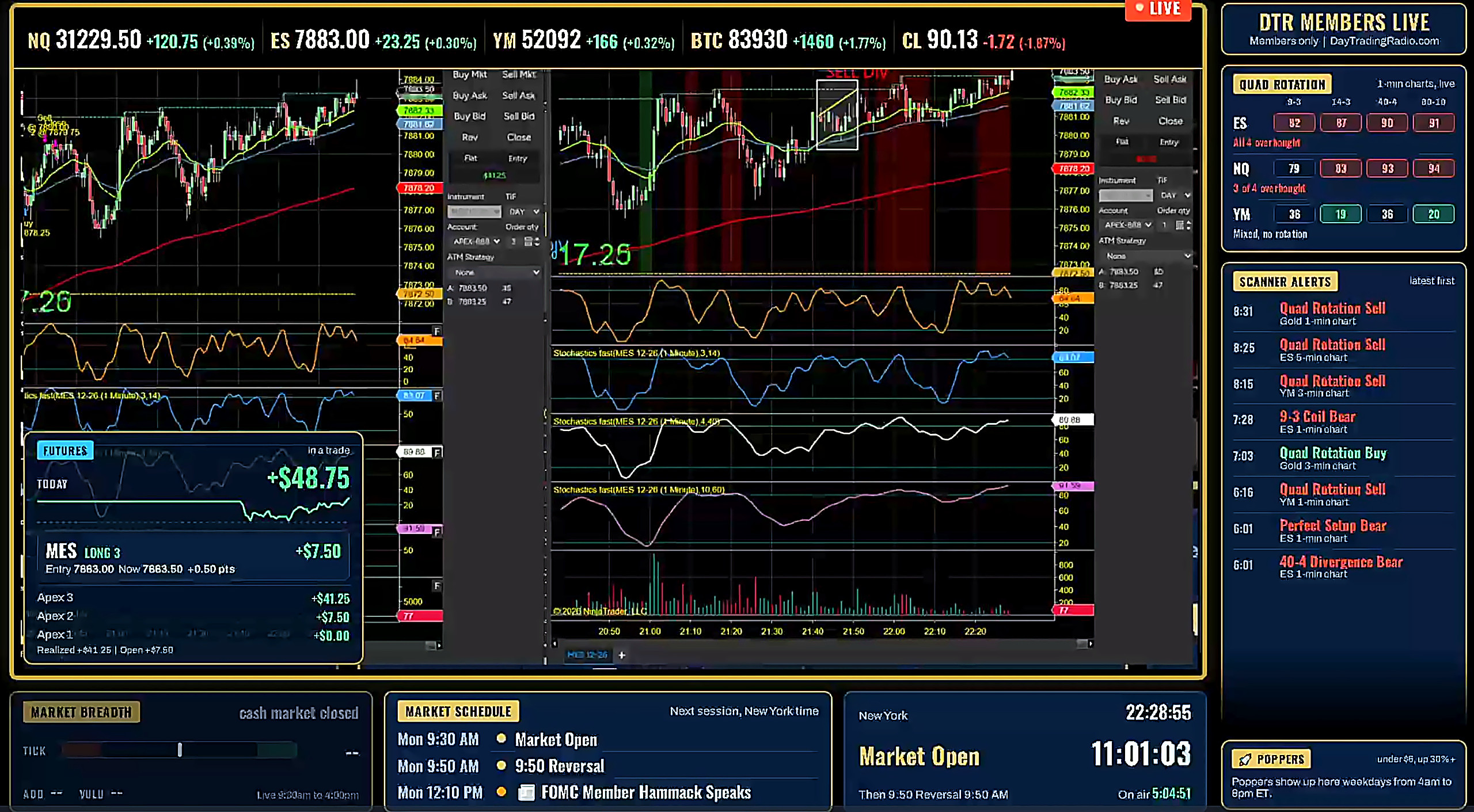Viewport: 1474px width, 812px height.
Task: Click the YM 14-3 value 19 box
Action: tap(1340, 215)
